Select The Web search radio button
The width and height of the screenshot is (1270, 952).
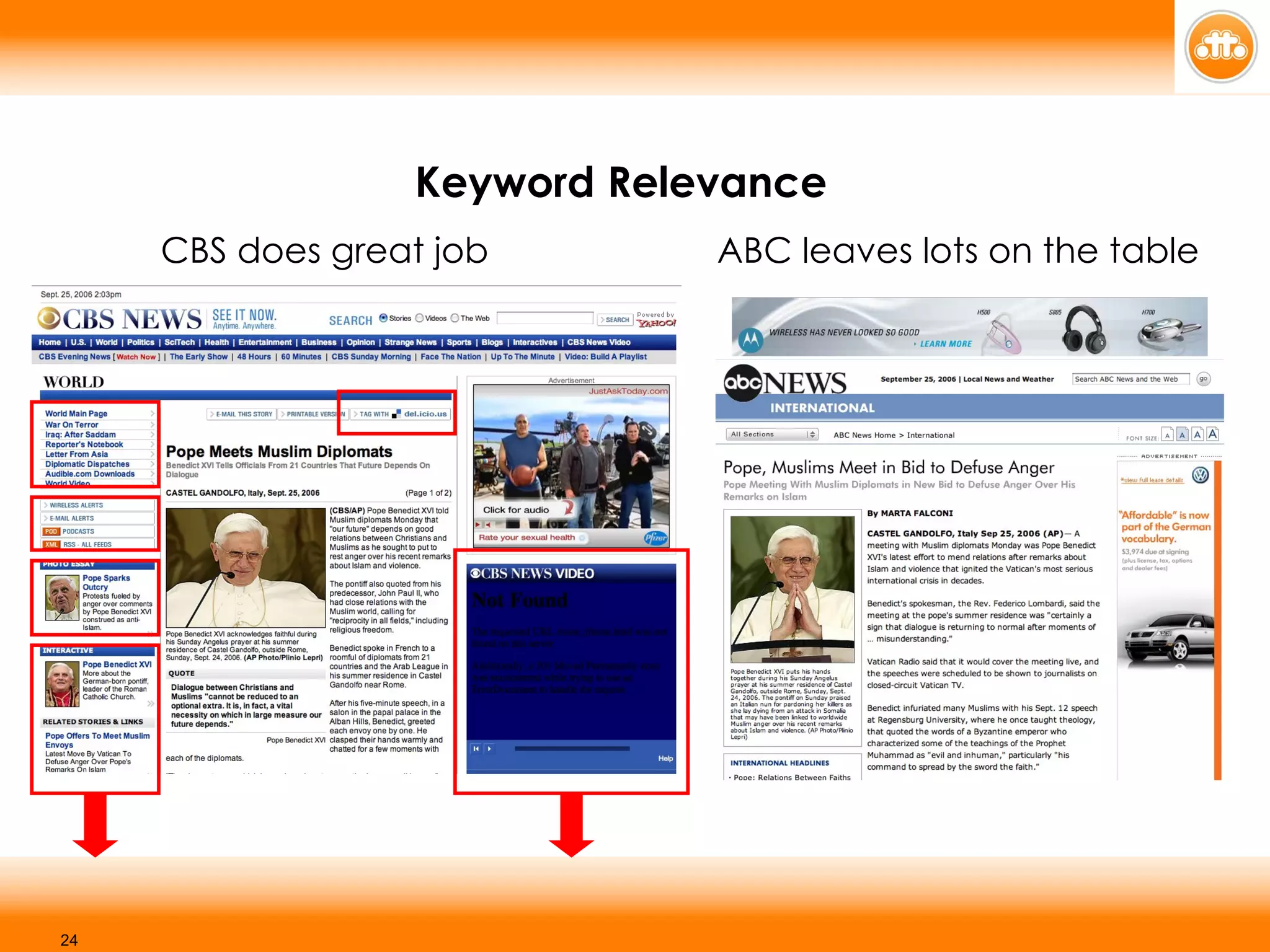(455, 318)
